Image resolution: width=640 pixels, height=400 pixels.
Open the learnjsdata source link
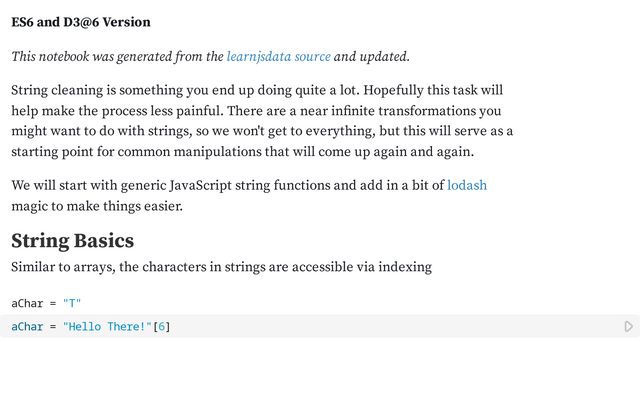[278, 56]
